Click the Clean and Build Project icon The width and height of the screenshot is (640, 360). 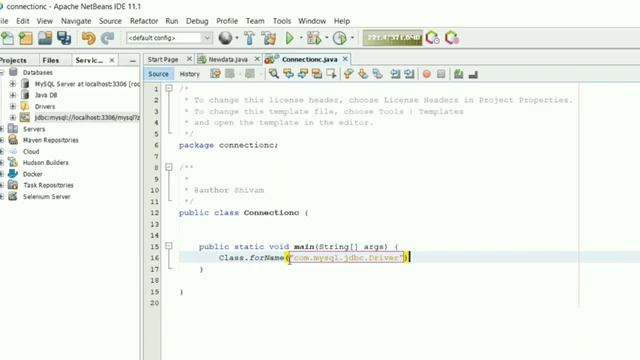(269, 38)
